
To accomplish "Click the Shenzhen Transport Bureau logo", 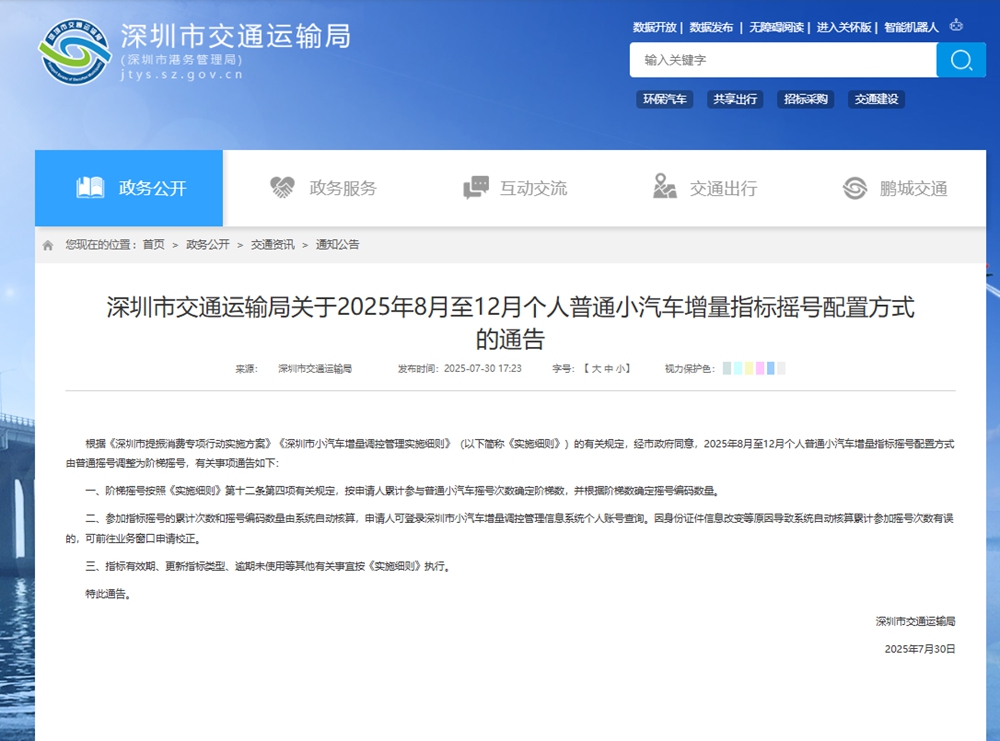I will (x=74, y=51).
